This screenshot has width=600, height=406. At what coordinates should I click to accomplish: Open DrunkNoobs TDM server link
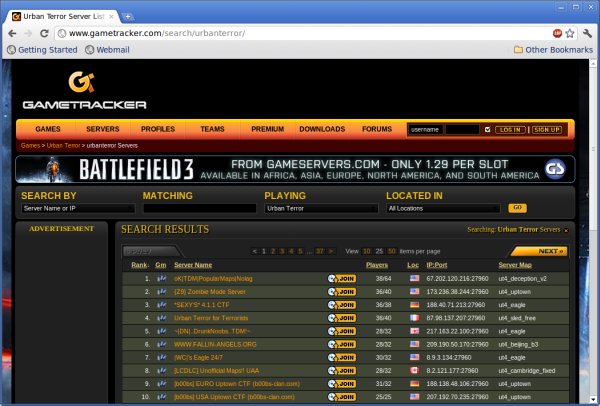point(212,331)
